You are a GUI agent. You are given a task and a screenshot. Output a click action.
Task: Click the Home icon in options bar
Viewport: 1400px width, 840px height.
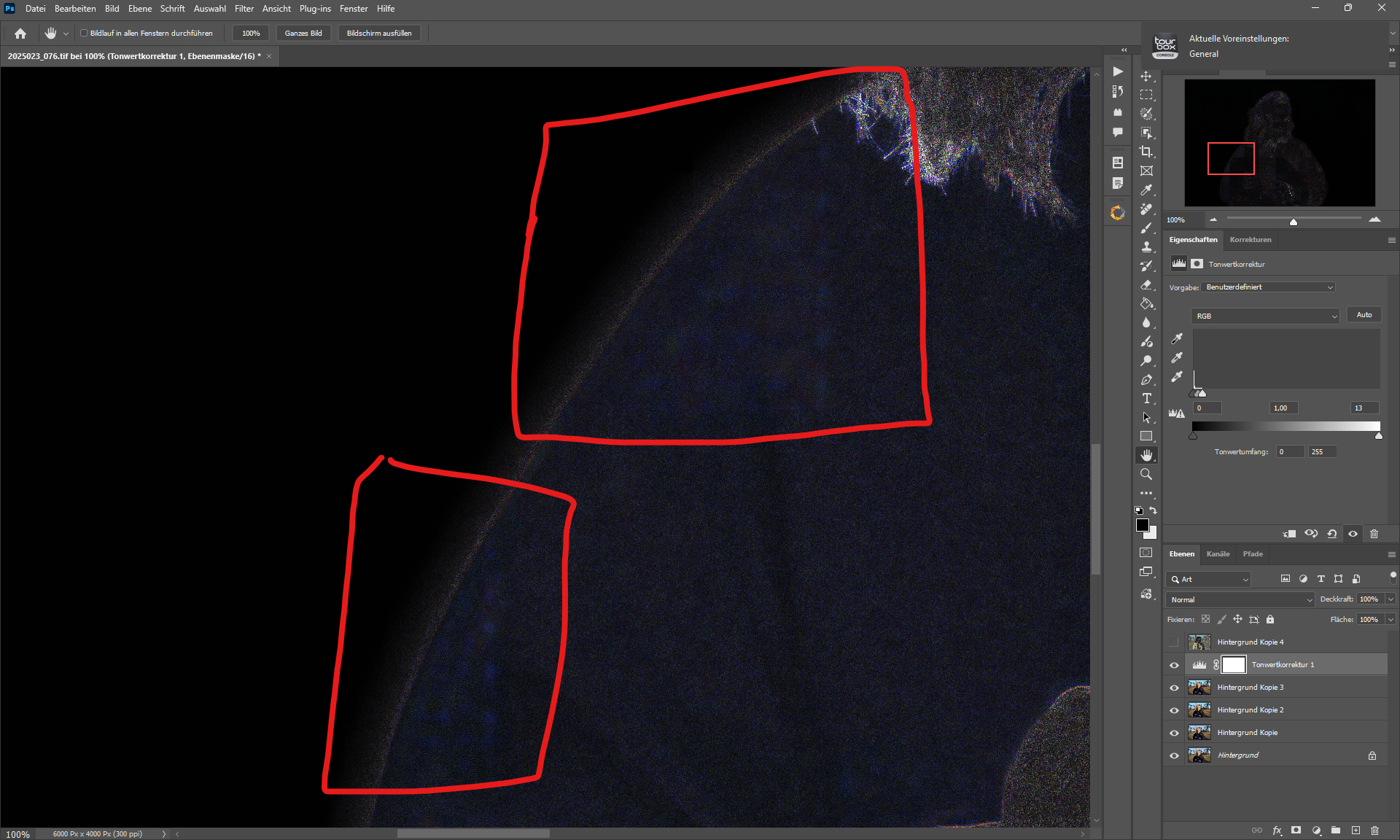coord(20,34)
